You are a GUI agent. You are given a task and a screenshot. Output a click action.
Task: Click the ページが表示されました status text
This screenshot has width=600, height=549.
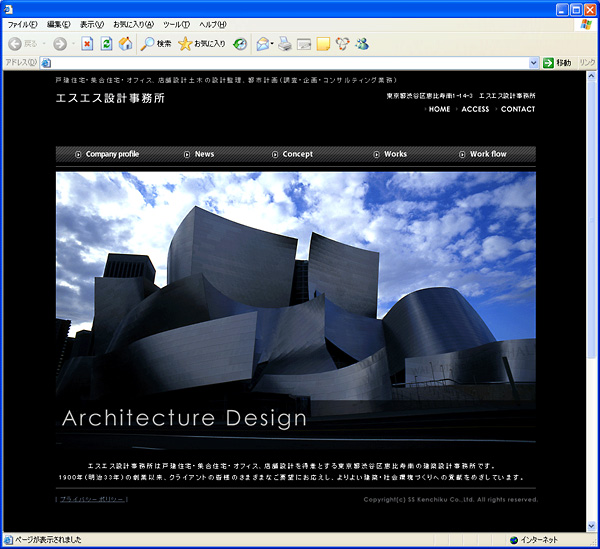pyautogui.click(x=48, y=540)
